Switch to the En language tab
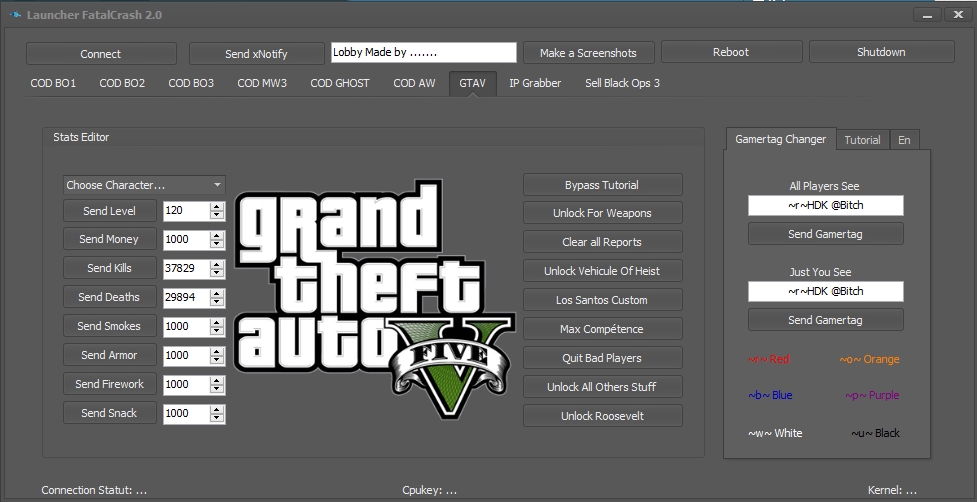 [x=904, y=140]
